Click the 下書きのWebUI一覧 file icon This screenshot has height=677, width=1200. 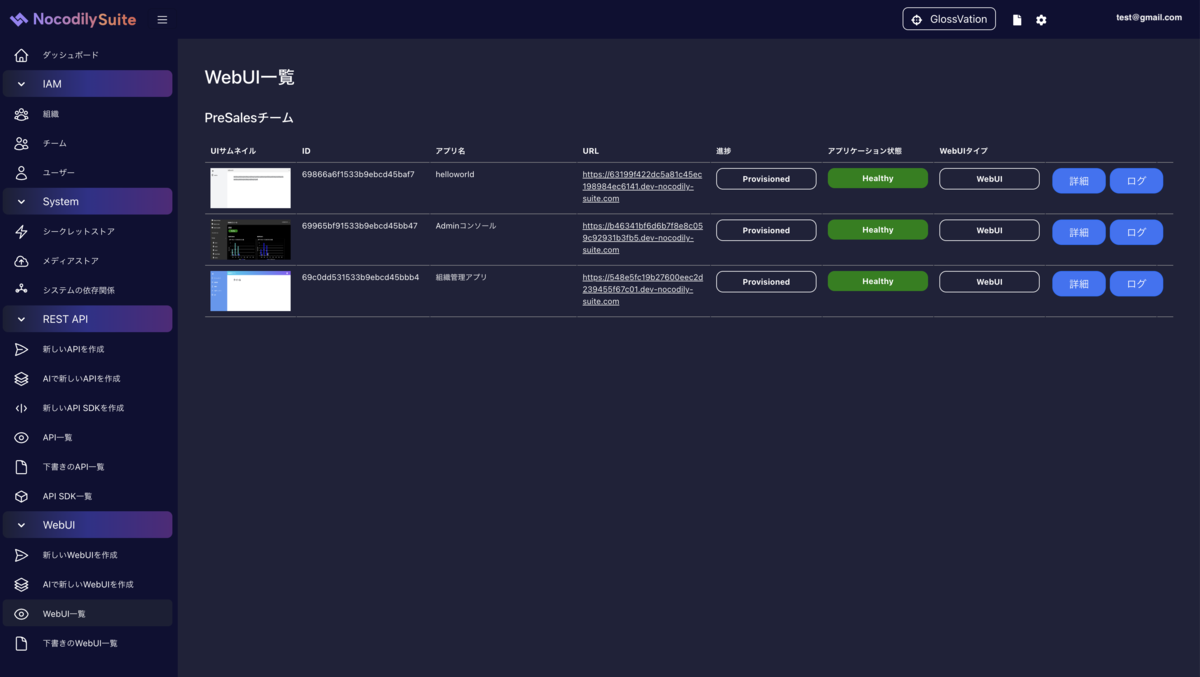21,643
